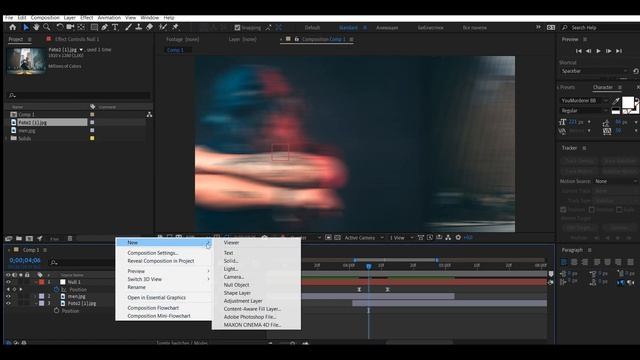Open the Motion Source None dropdown
The height and width of the screenshot is (360, 640).
click(615, 181)
